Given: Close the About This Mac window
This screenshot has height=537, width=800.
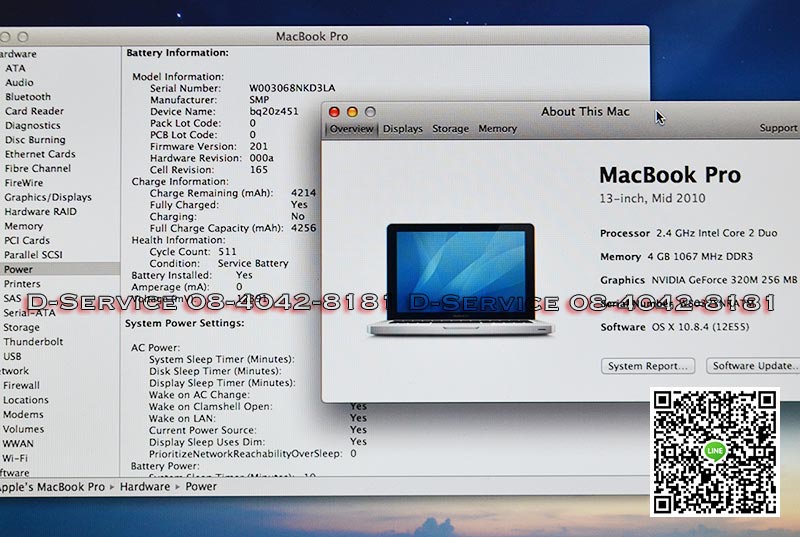Looking at the screenshot, I should [x=334, y=112].
